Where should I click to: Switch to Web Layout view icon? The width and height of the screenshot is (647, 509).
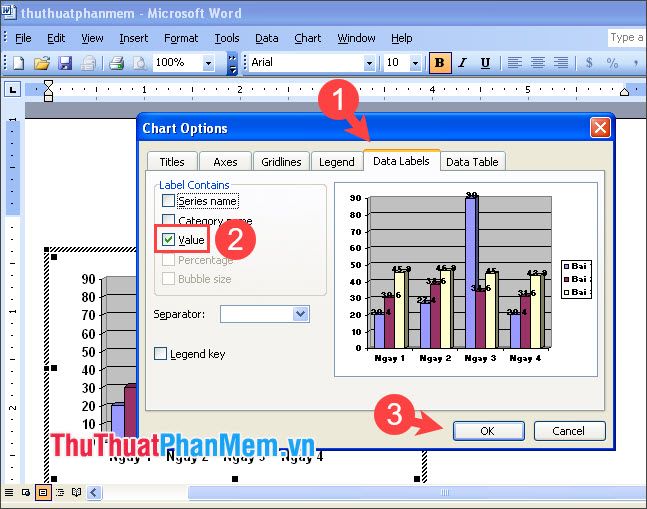[x=26, y=492]
